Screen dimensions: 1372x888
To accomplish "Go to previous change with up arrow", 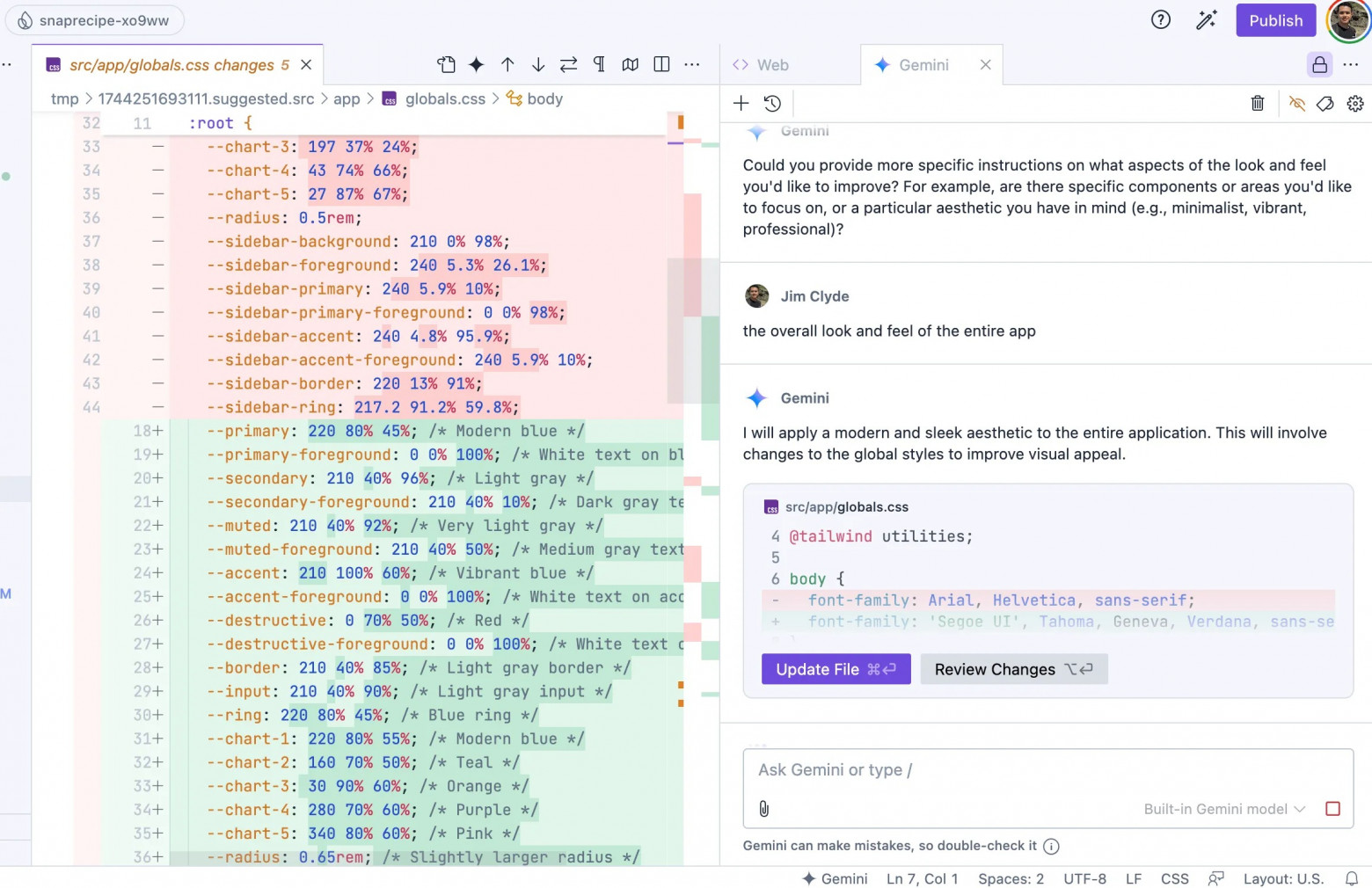I will point(507,64).
